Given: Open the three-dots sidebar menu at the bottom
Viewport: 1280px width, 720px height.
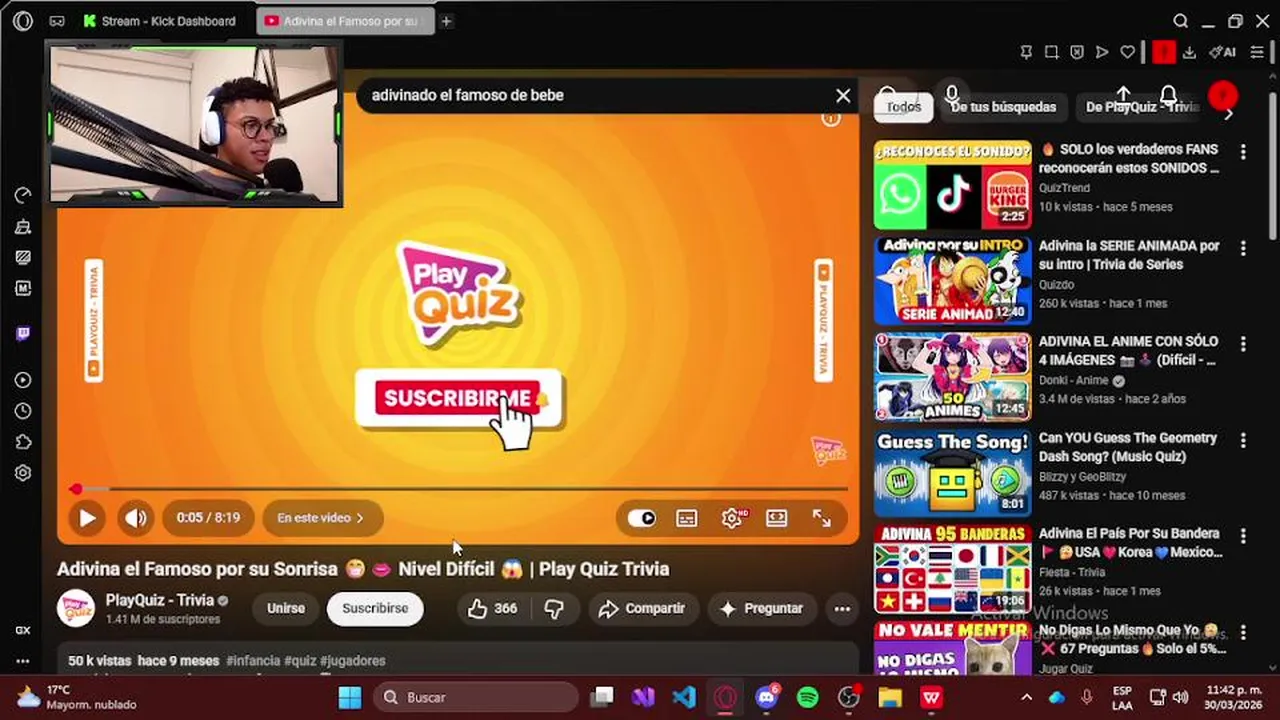Looking at the screenshot, I should [x=23, y=661].
